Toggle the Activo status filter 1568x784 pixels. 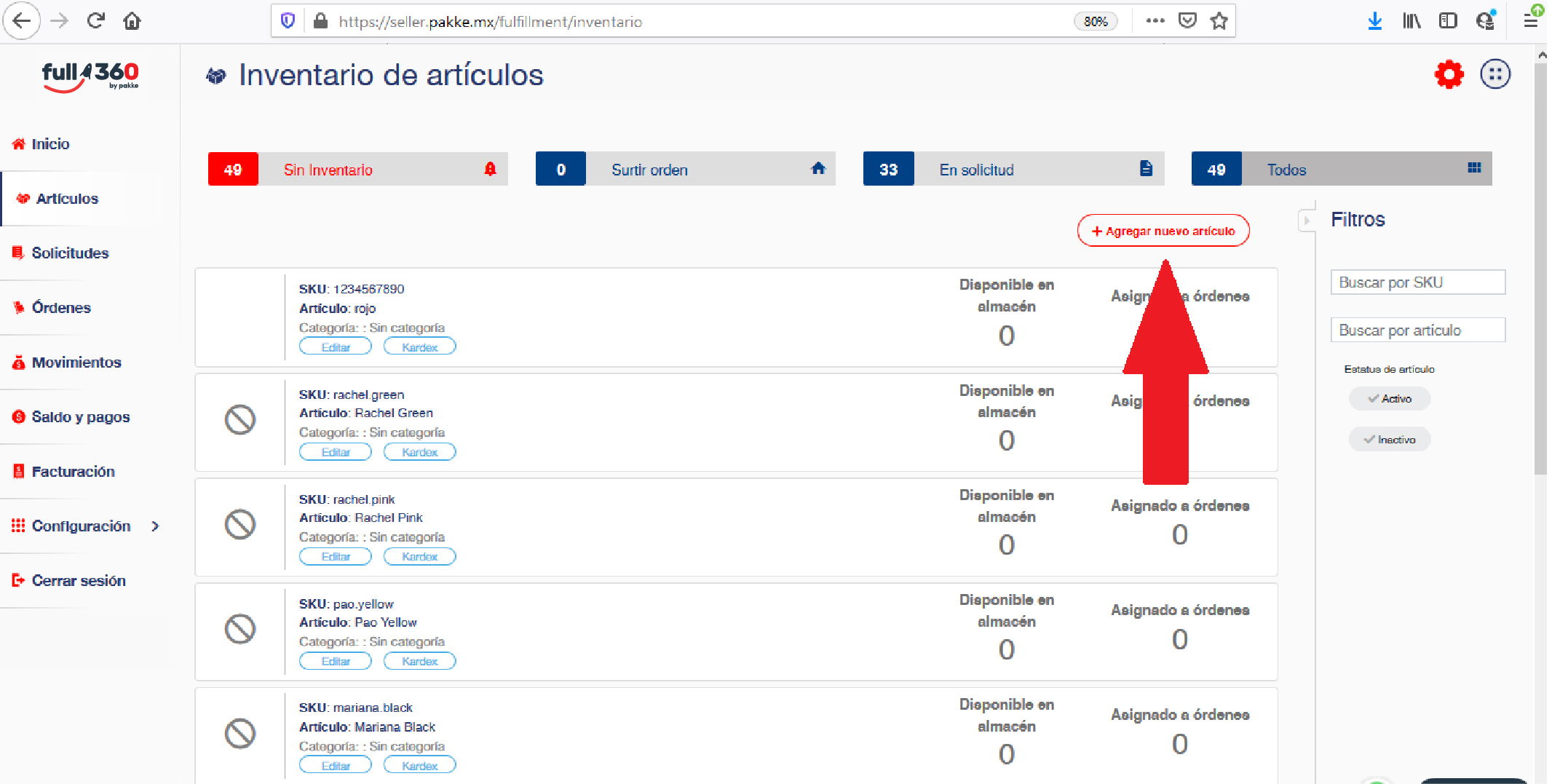(1389, 399)
